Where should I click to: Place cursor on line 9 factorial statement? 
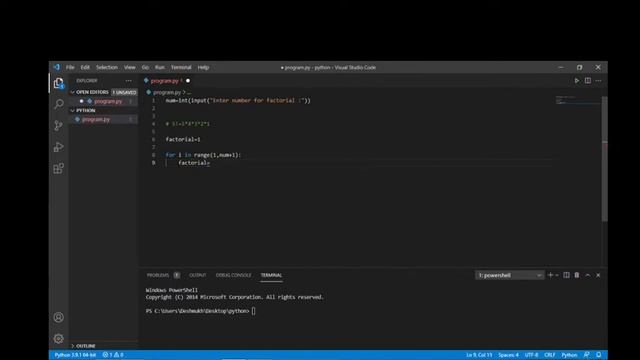[x=194, y=163]
